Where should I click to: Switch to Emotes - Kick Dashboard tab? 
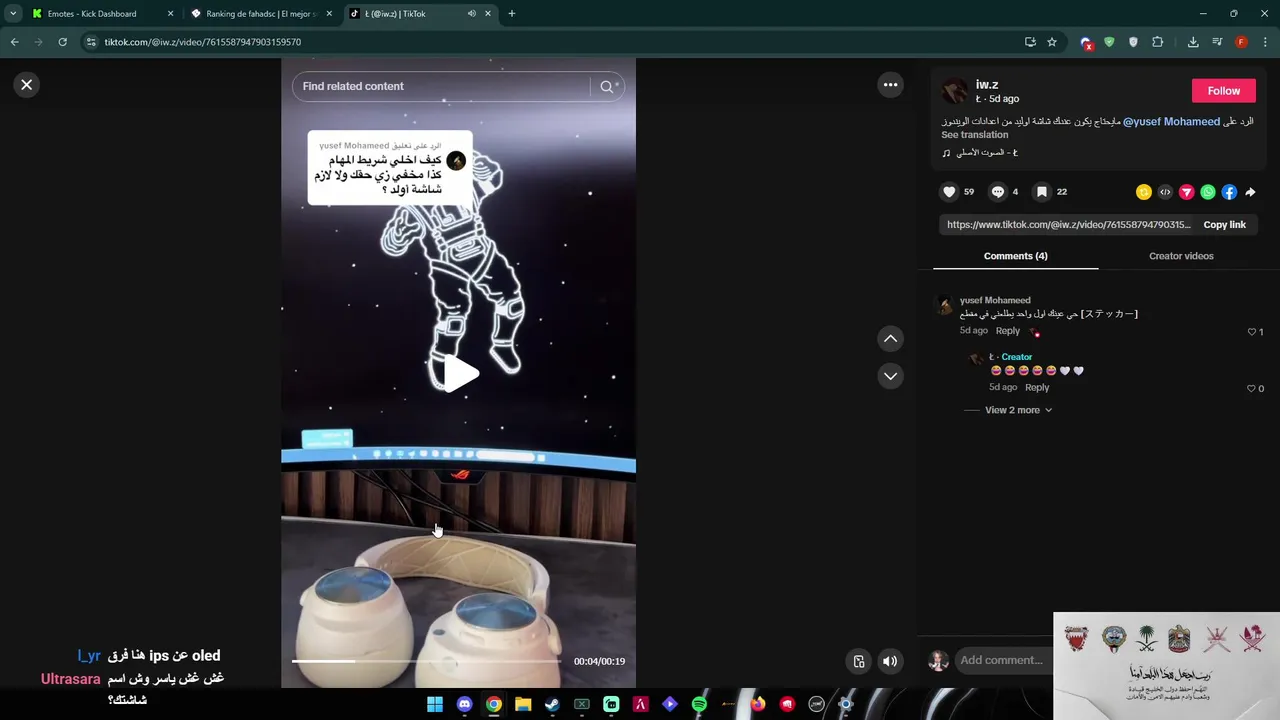click(100, 14)
